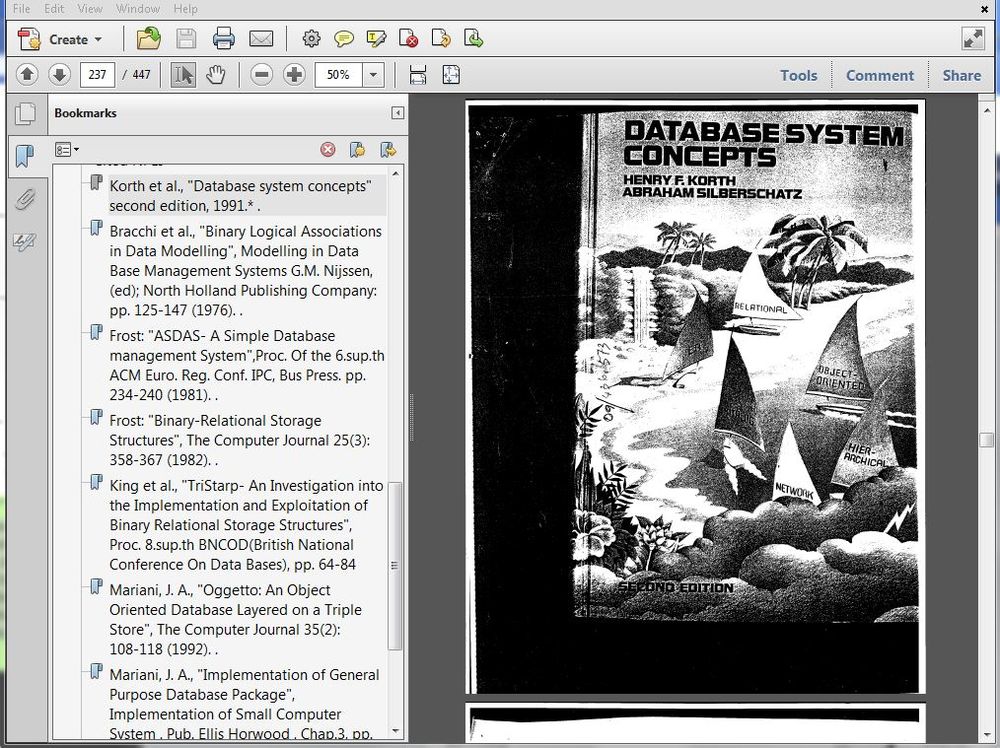Click the bookmarks list scroll up arrow
Viewport: 1000px width, 748px height.
(x=395, y=173)
